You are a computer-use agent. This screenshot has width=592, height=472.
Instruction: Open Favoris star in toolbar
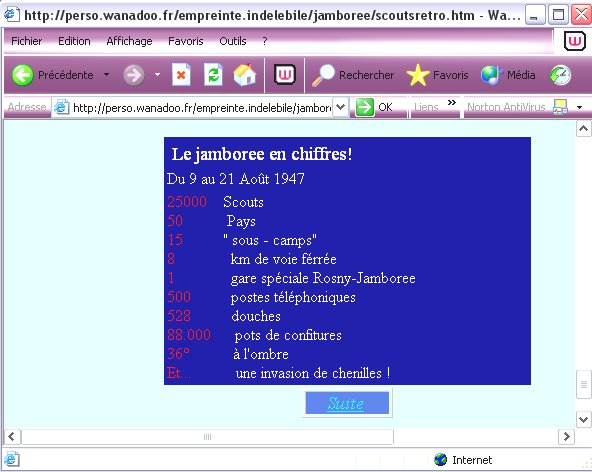tap(418, 75)
